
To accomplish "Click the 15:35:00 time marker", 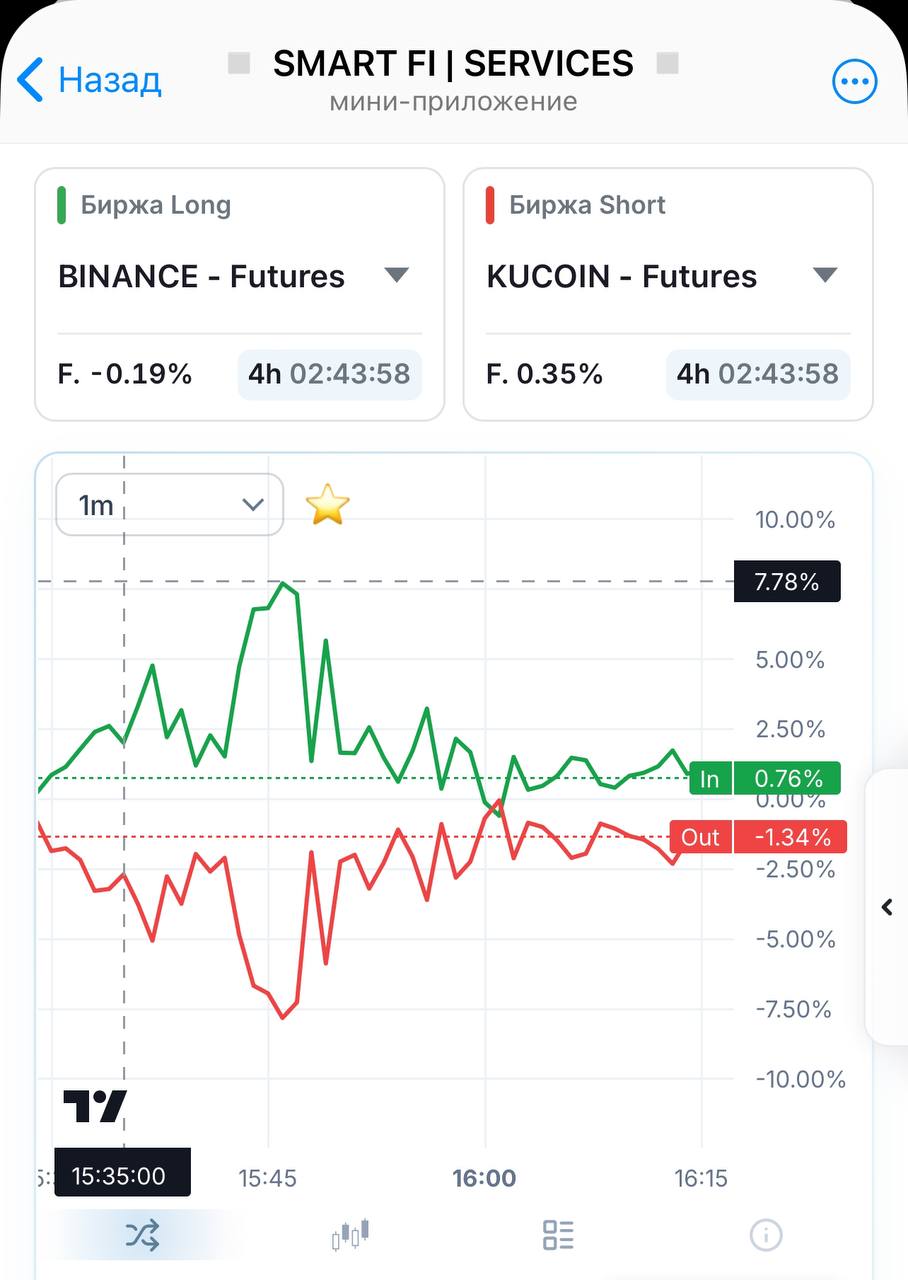I will (x=122, y=1174).
